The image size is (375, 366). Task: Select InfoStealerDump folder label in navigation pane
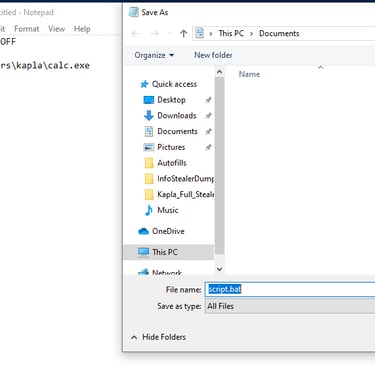[x=185, y=179]
